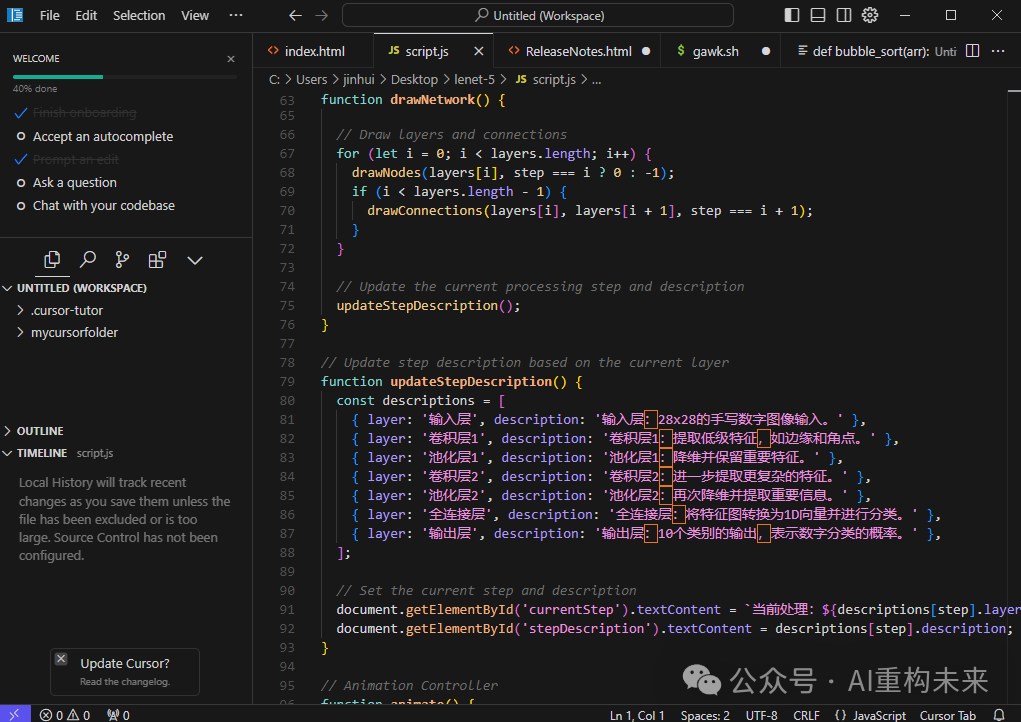Open remote window indicator in status bar
This screenshot has width=1021, height=722.
[x=15, y=714]
